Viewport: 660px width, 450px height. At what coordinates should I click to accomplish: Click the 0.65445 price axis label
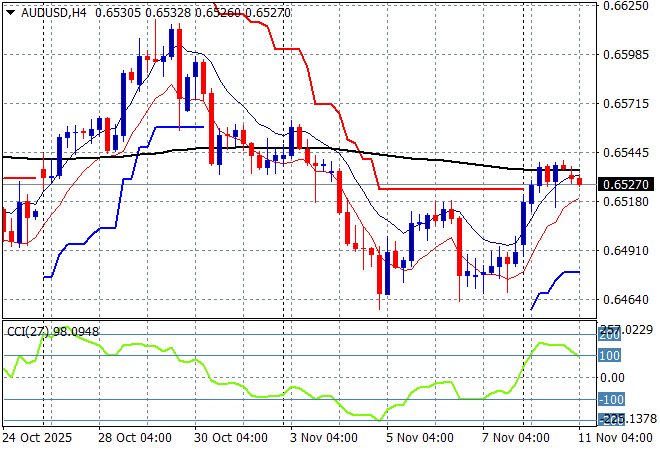tap(627, 152)
